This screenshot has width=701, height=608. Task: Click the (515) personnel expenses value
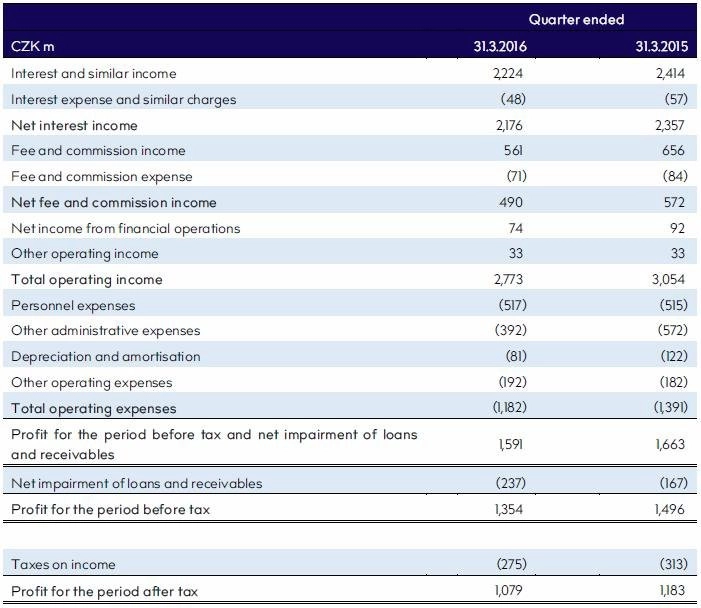(x=674, y=305)
